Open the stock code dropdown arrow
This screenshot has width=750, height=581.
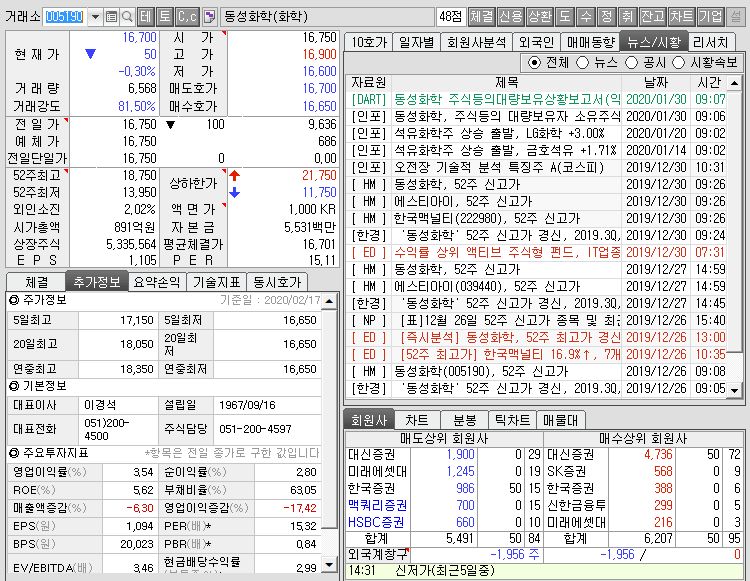tap(95, 17)
